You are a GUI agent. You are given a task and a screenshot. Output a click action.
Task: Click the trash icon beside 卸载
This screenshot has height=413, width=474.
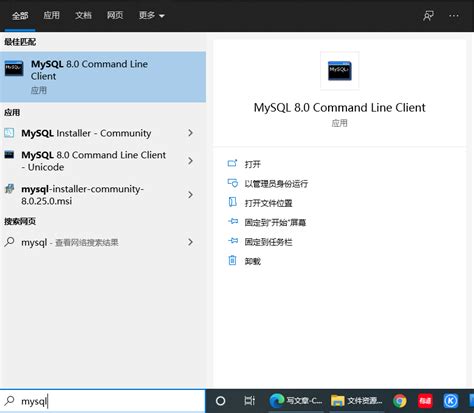(x=232, y=260)
